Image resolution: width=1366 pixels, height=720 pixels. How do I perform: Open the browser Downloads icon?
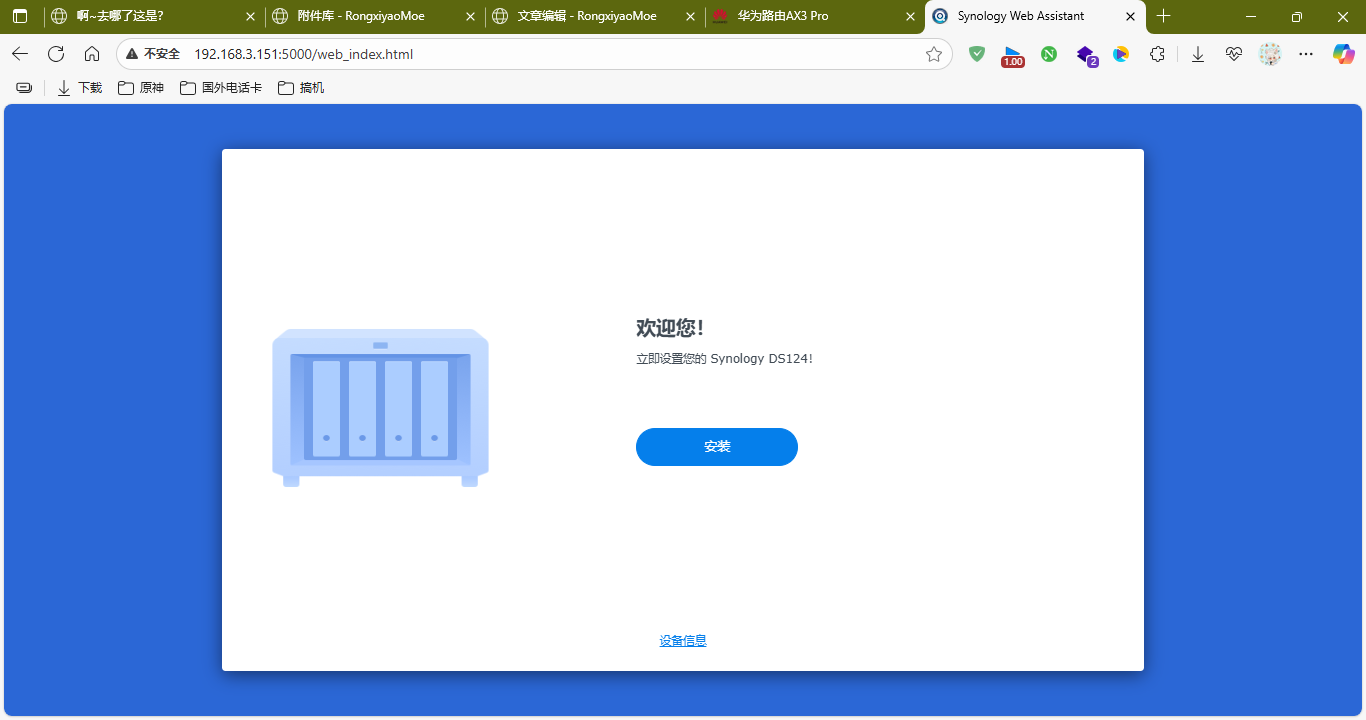click(x=1198, y=54)
